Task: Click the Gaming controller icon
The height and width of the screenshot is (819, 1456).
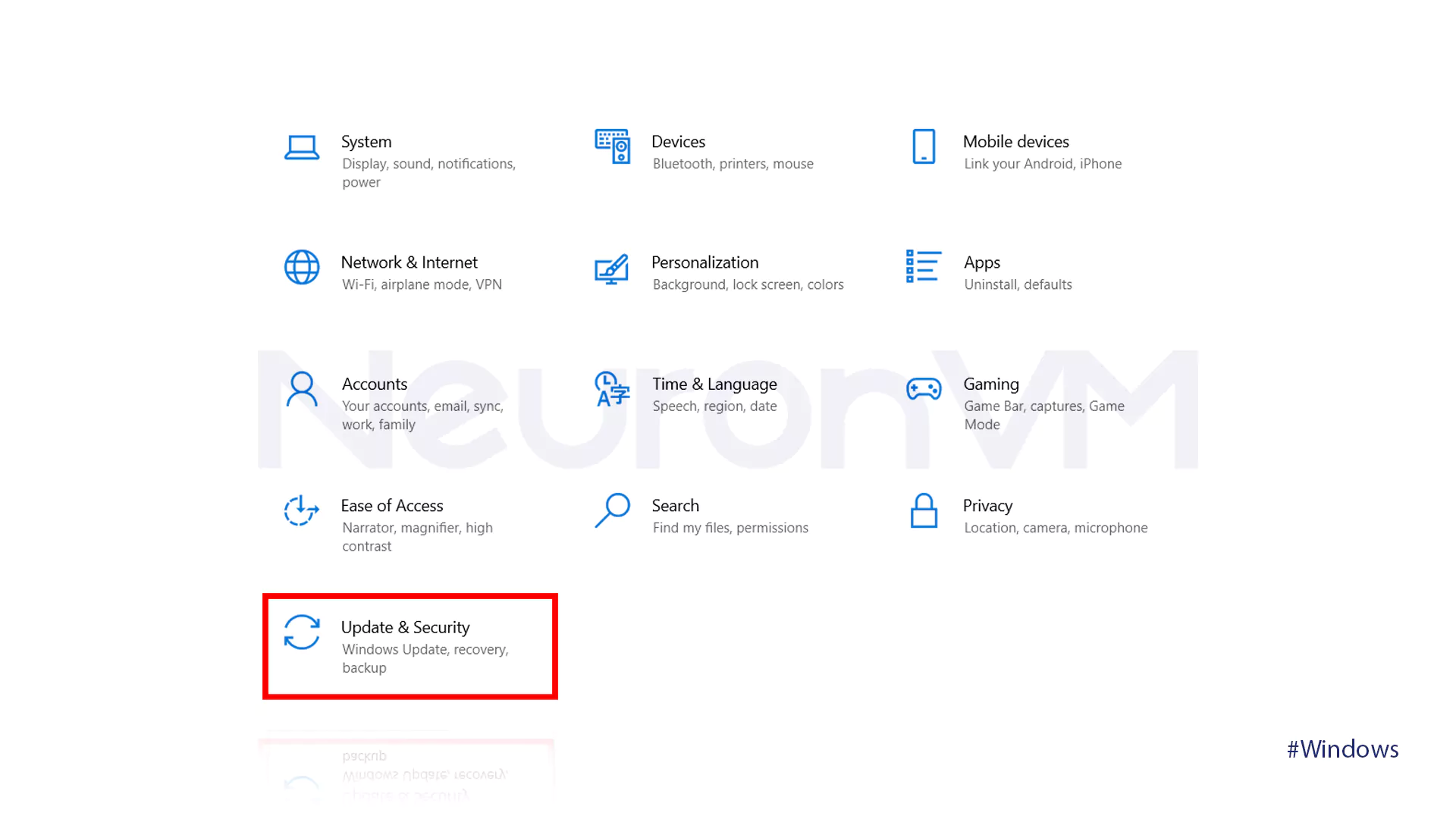Action: (924, 389)
